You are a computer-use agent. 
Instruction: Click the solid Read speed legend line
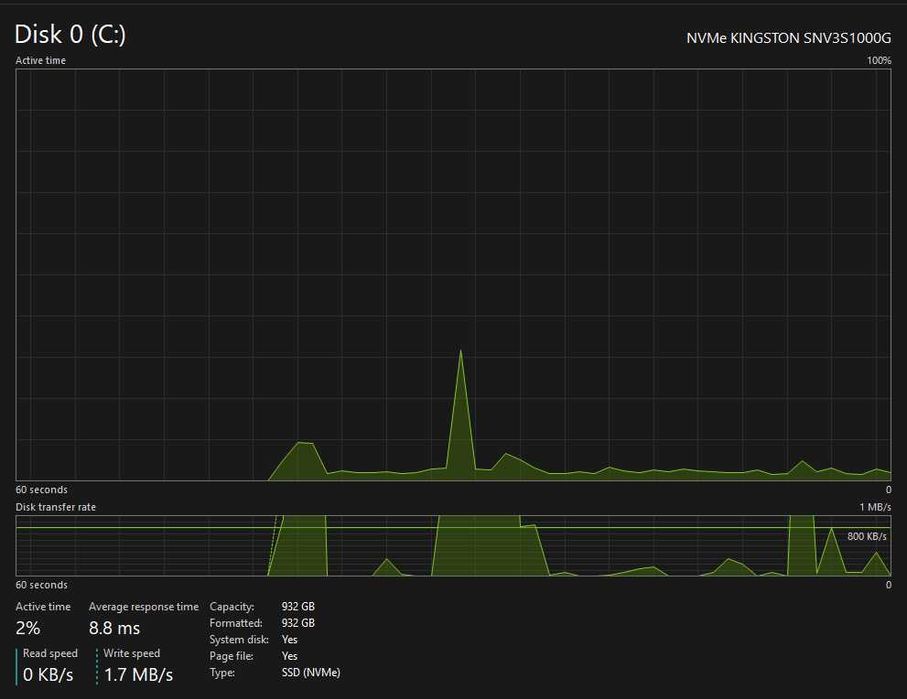coord(17,667)
